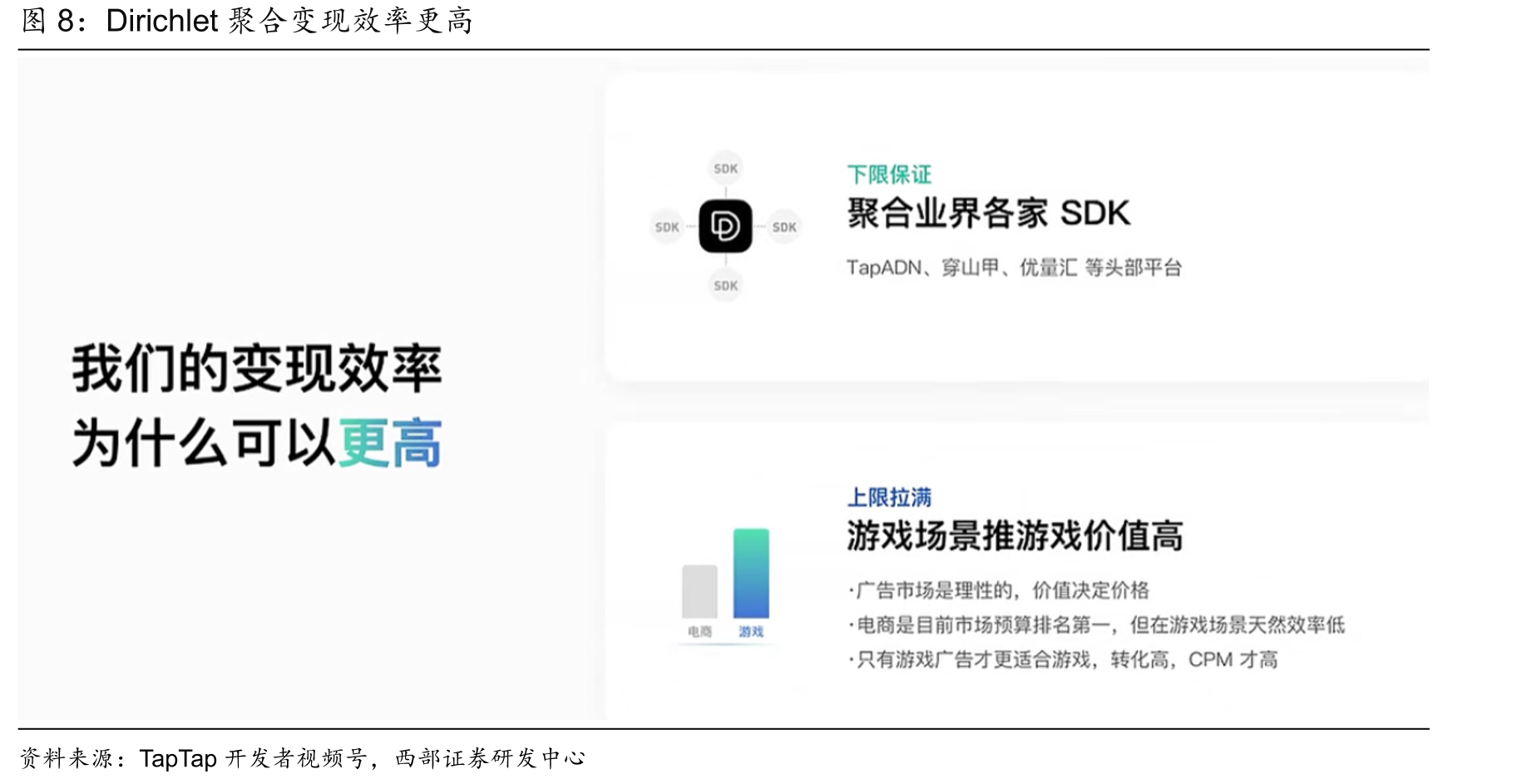Click the heading 聚合业界各家 SDK
The height and width of the screenshot is (784, 1527).
coord(988,214)
